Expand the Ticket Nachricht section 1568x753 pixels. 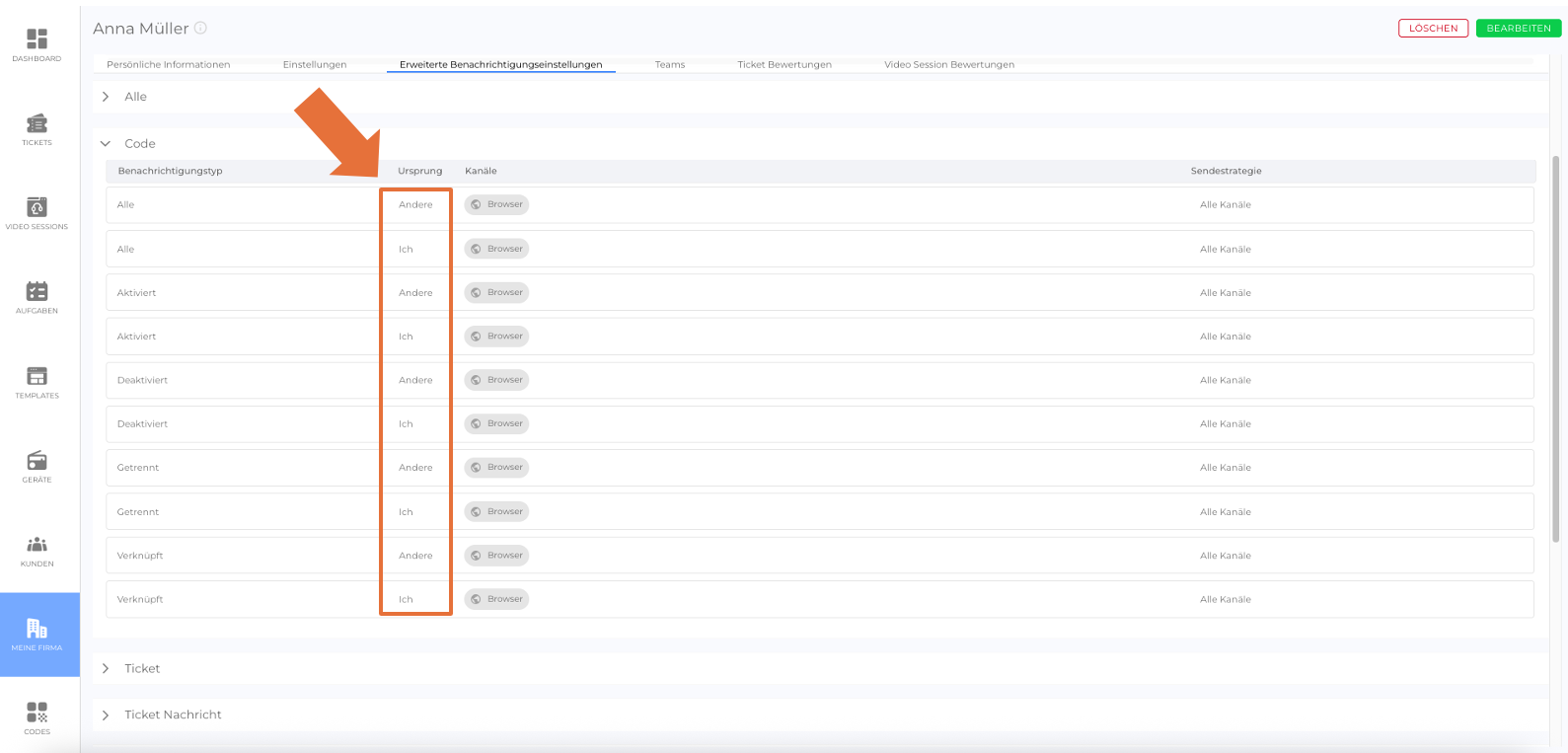[x=106, y=715]
